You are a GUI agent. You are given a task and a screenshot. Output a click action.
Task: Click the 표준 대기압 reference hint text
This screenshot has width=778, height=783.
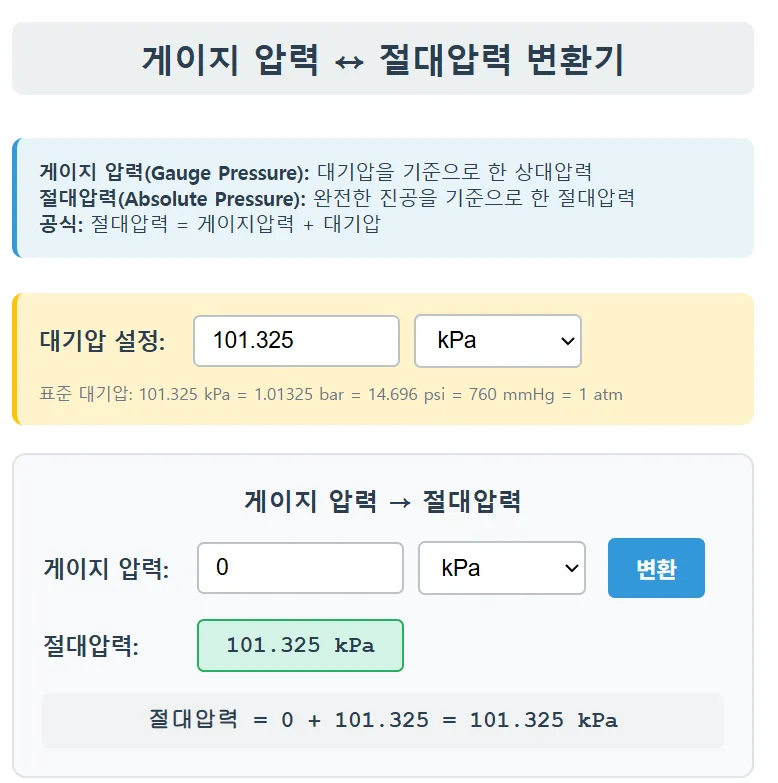(x=330, y=394)
